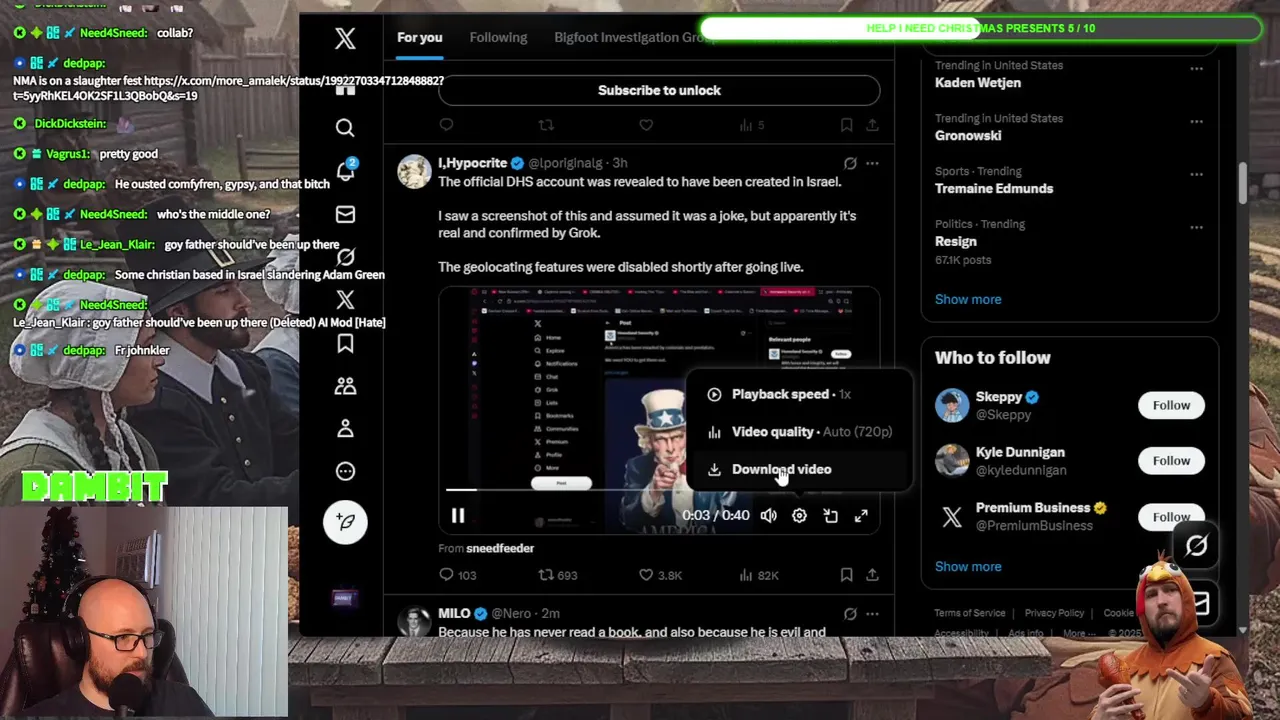1280x720 pixels.
Task: Click Subscribe to unlock button
Action: point(659,90)
